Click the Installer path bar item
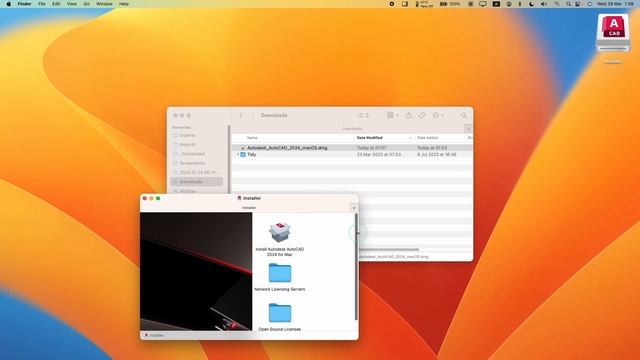This screenshot has height=360, width=640. (x=154, y=336)
